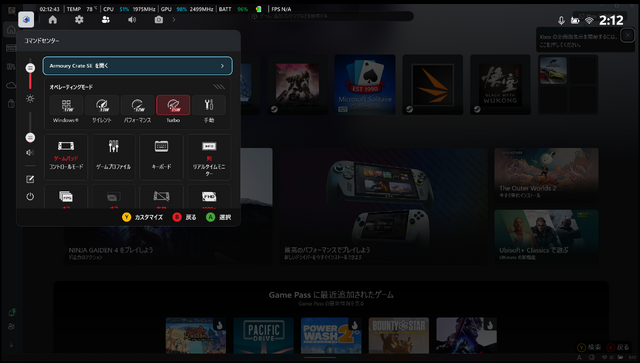The width and height of the screenshot is (640, 363).
Task: Open the Command Center edit layout icon
Action: pos(30,179)
